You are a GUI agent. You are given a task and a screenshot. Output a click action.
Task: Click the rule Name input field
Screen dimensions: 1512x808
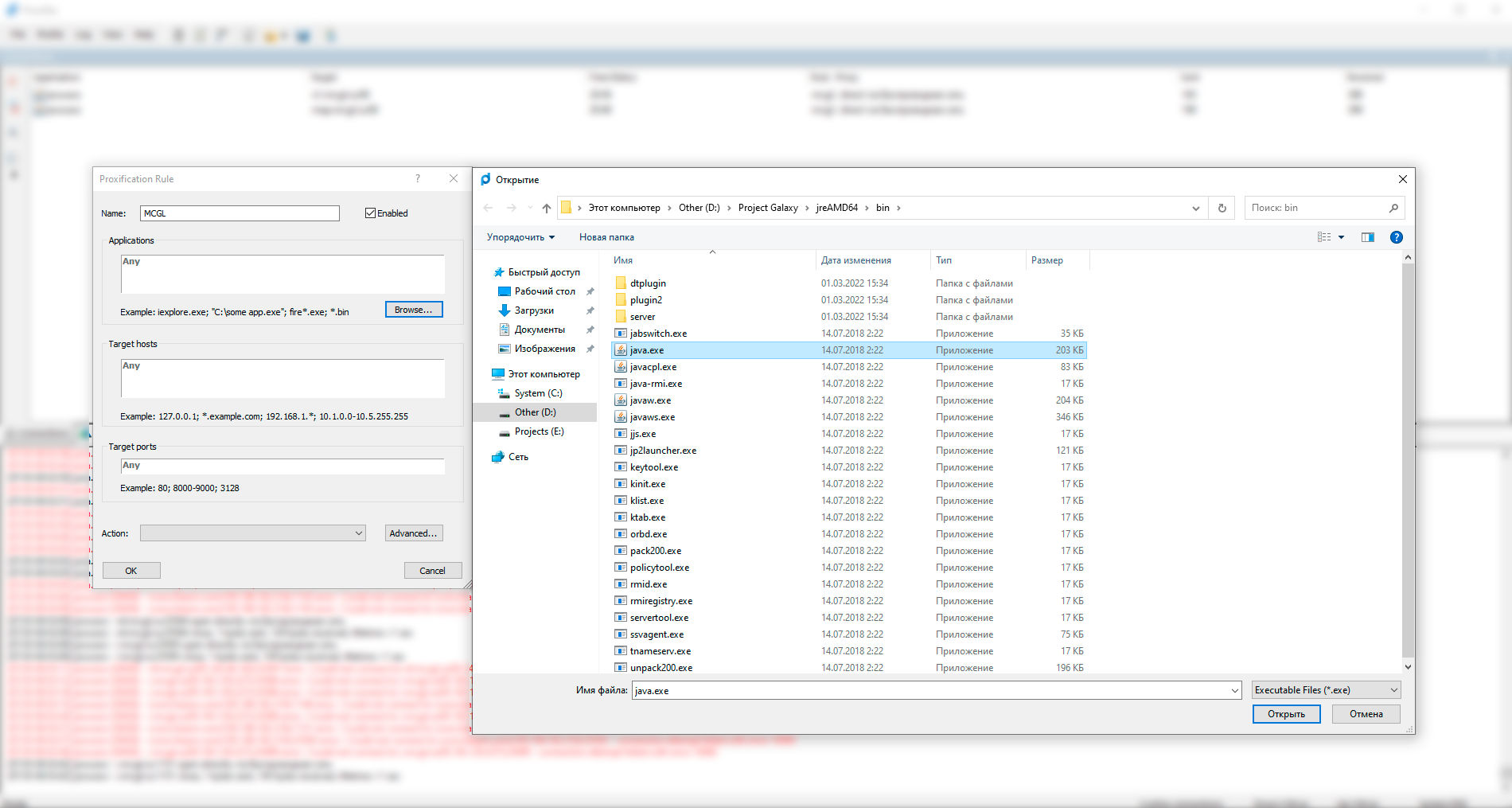[240, 213]
